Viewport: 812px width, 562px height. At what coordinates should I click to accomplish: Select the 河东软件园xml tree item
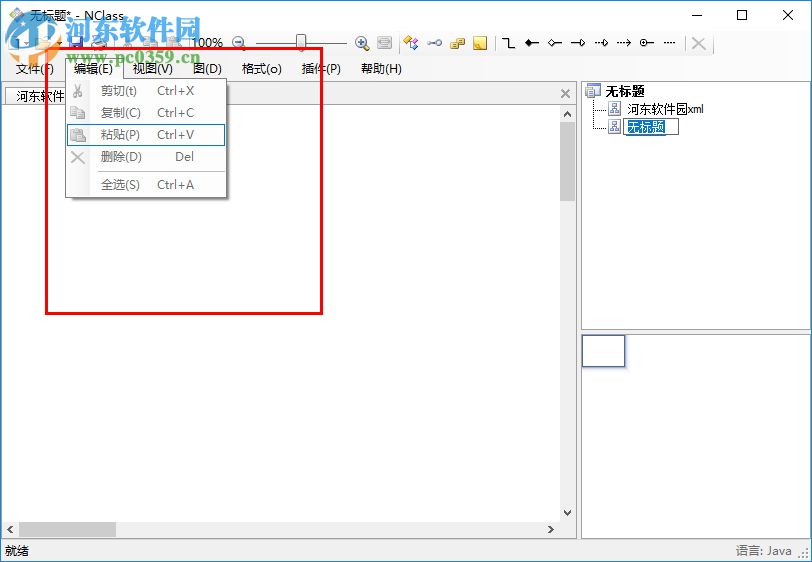665,109
